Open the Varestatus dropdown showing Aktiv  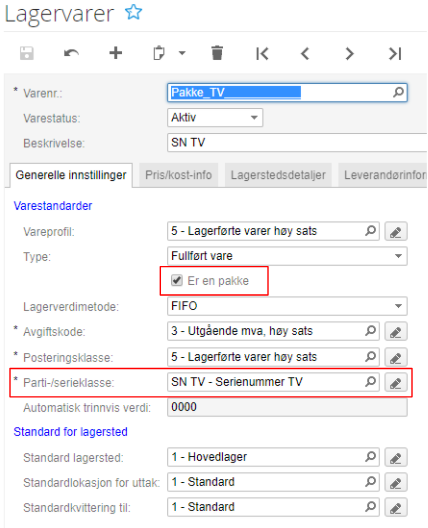215,118
